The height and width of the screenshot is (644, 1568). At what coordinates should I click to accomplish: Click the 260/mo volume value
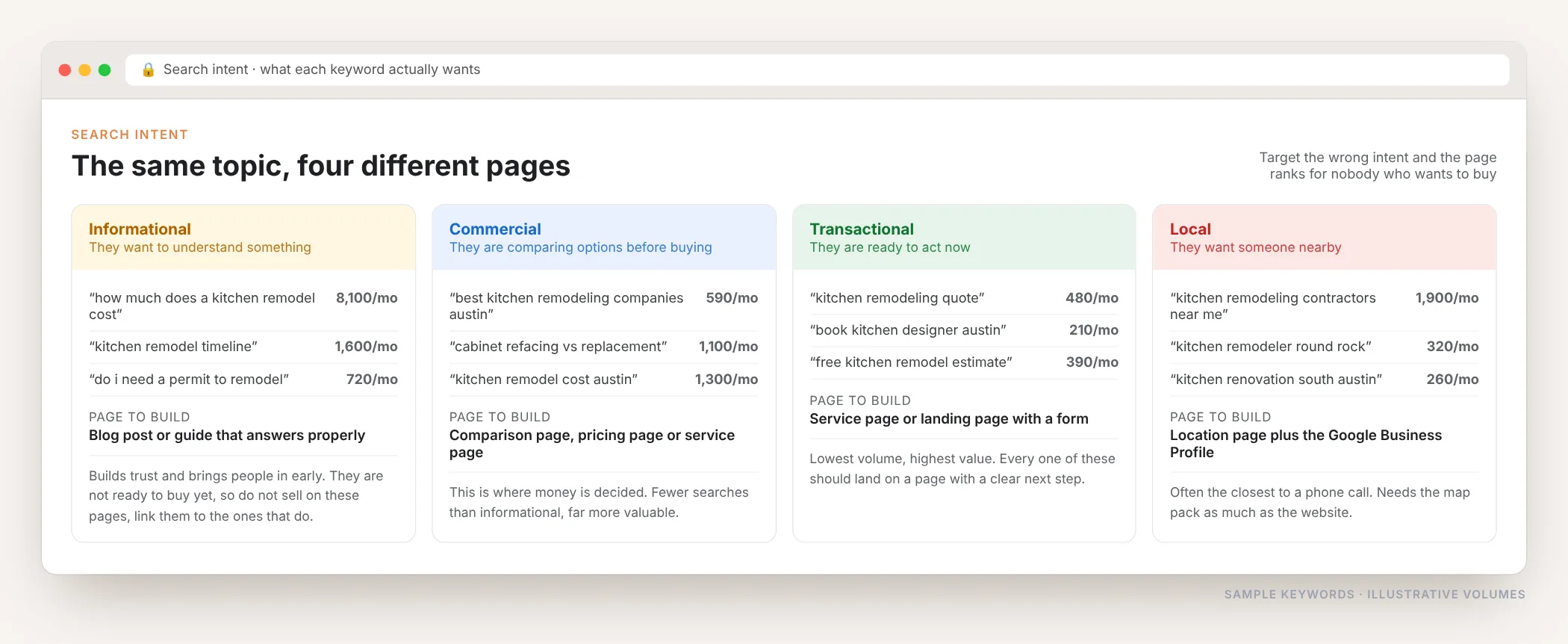click(x=1452, y=379)
